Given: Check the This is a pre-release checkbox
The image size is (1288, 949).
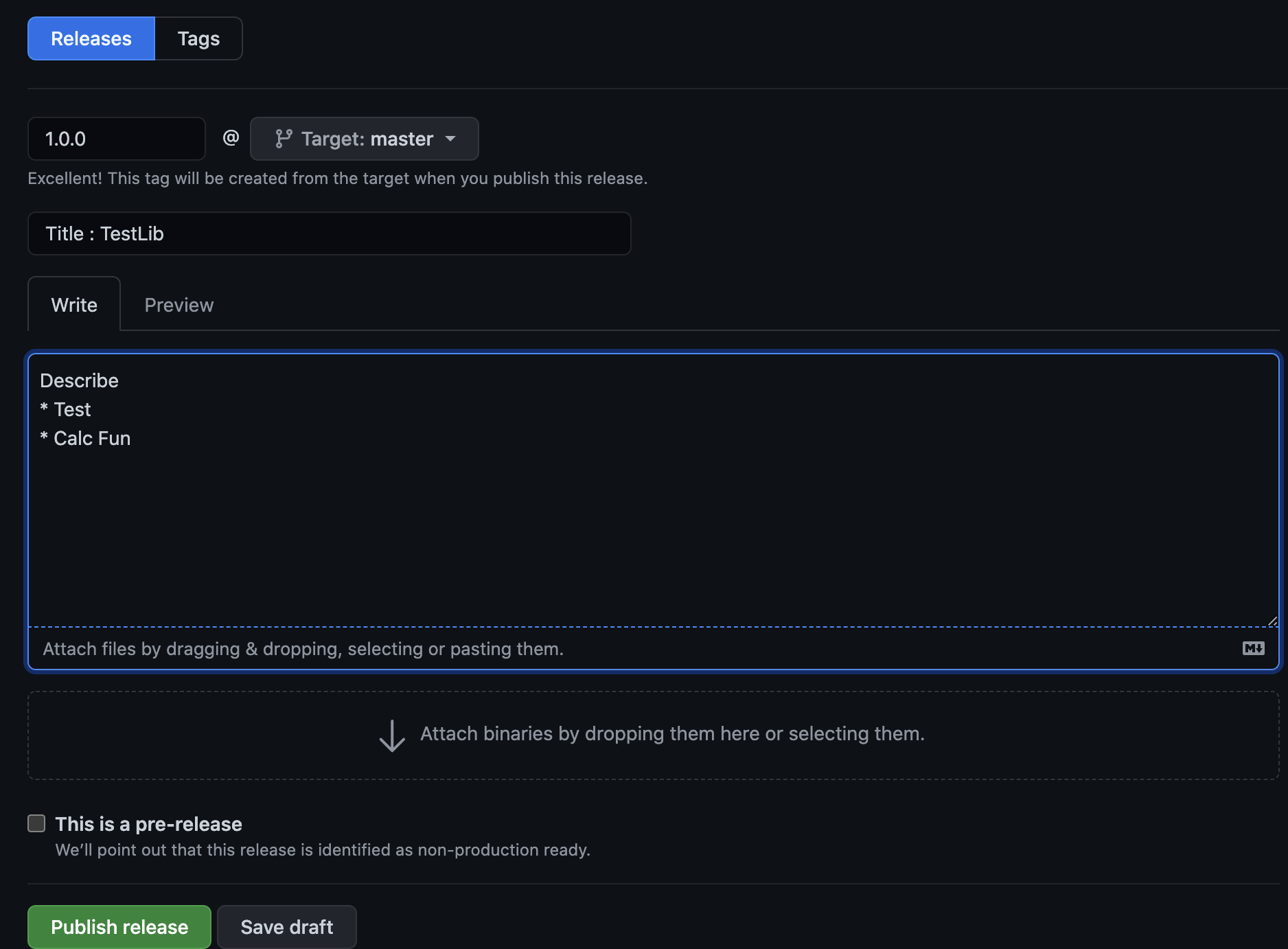Looking at the screenshot, I should pyautogui.click(x=36, y=823).
